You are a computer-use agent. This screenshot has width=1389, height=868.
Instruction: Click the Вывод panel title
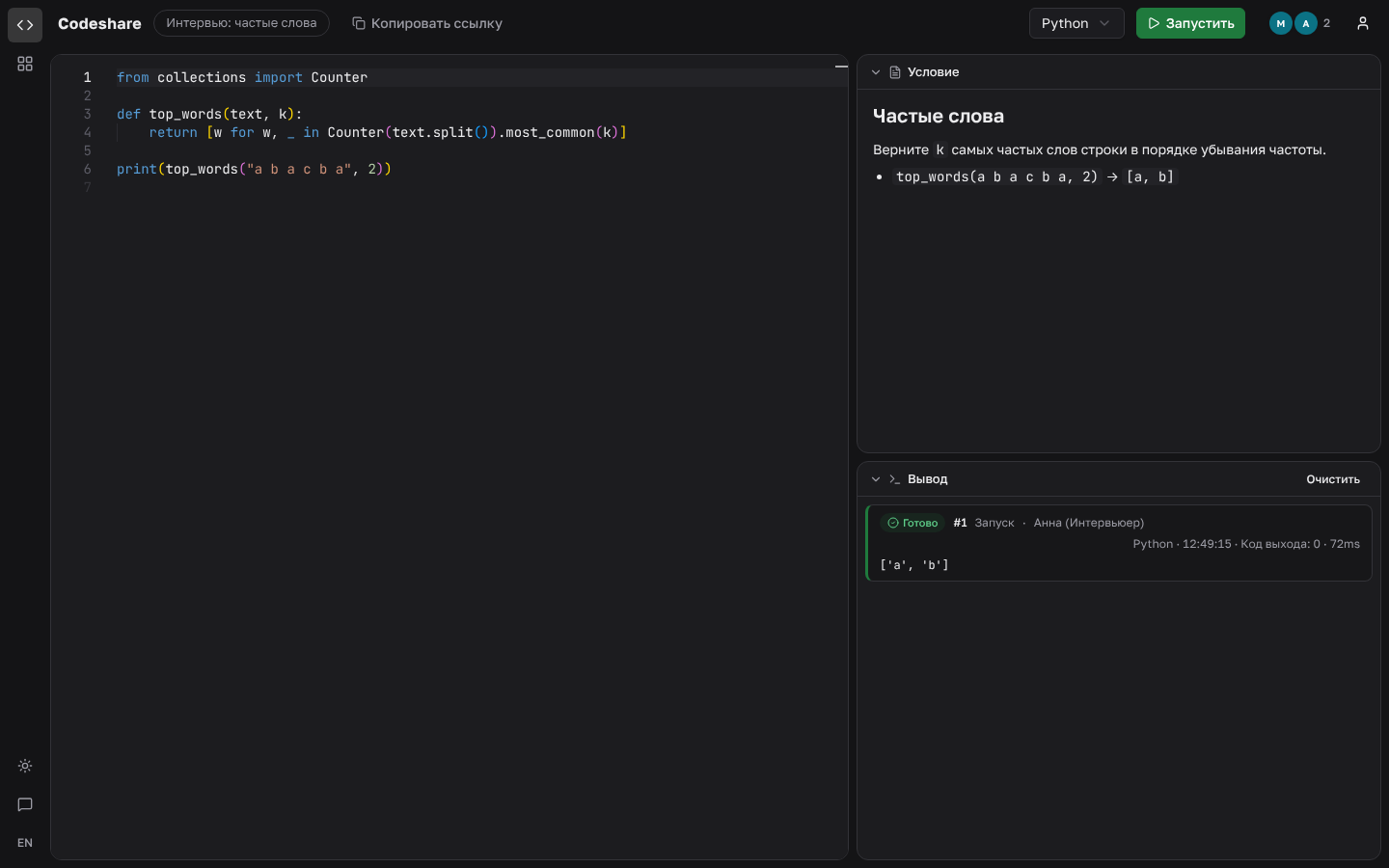pos(927,479)
